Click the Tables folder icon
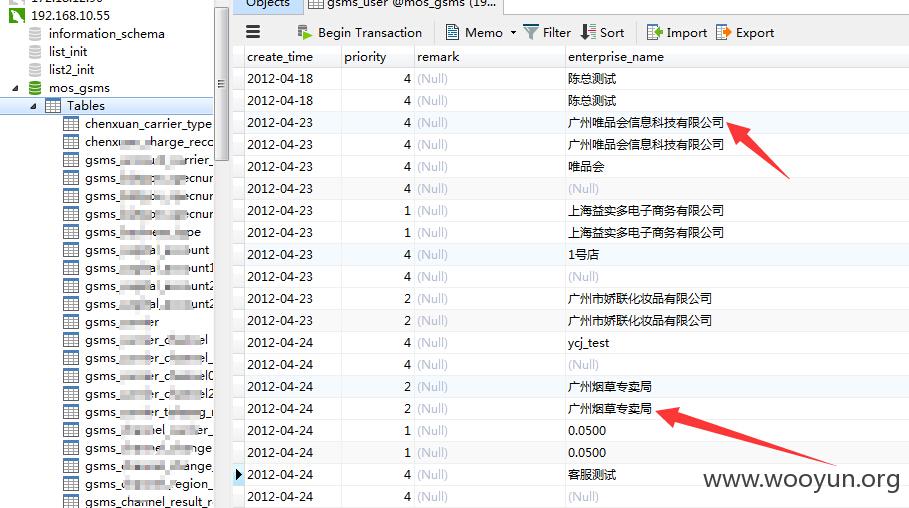The width and height of the screenshot is (909, 508). click(53, 106)
